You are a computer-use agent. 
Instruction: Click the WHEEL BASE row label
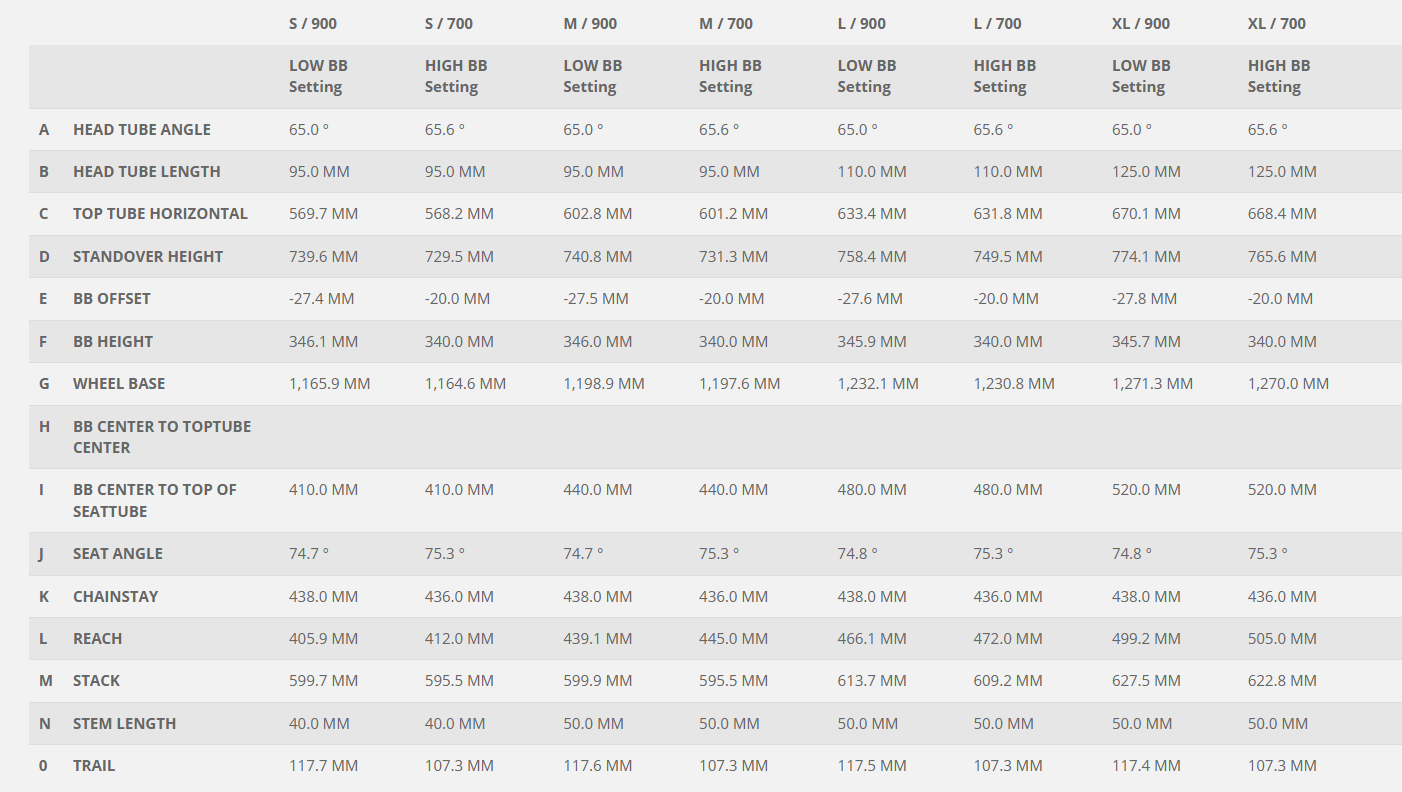click(x=119, y=383)
